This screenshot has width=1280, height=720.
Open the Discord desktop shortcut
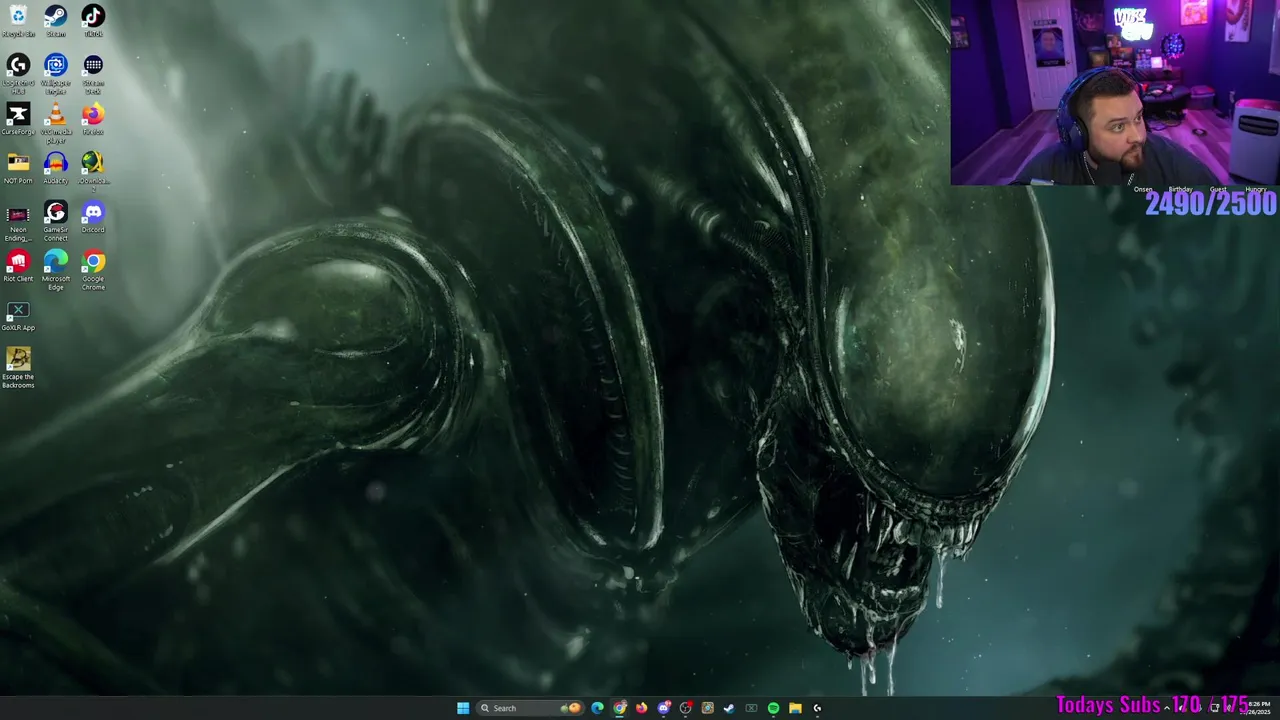click(x=93, y=217)
